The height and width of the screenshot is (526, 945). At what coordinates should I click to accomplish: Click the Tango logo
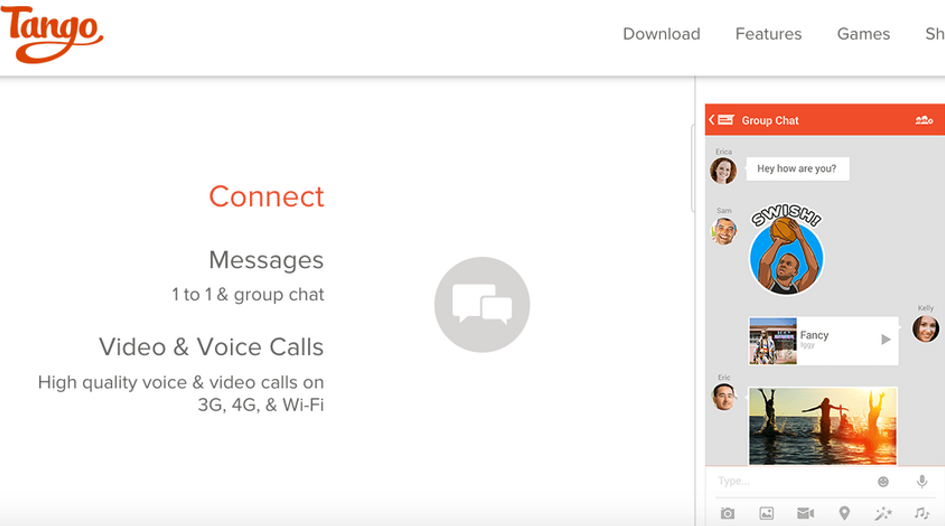(x=52, y=34)
